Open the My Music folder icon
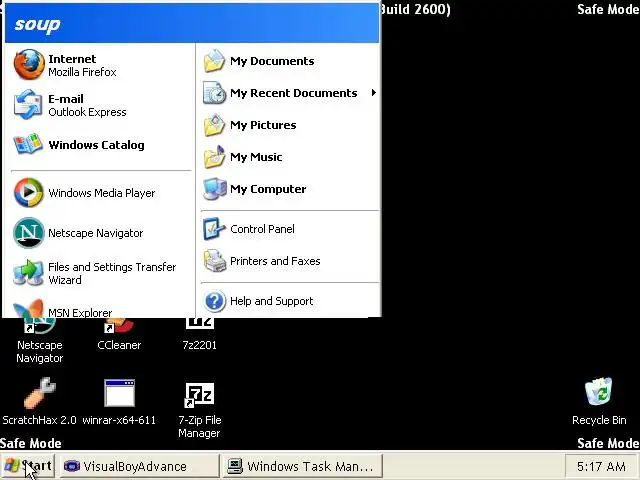Viewport: 640px width, 480px height. [x=214, y=157]
